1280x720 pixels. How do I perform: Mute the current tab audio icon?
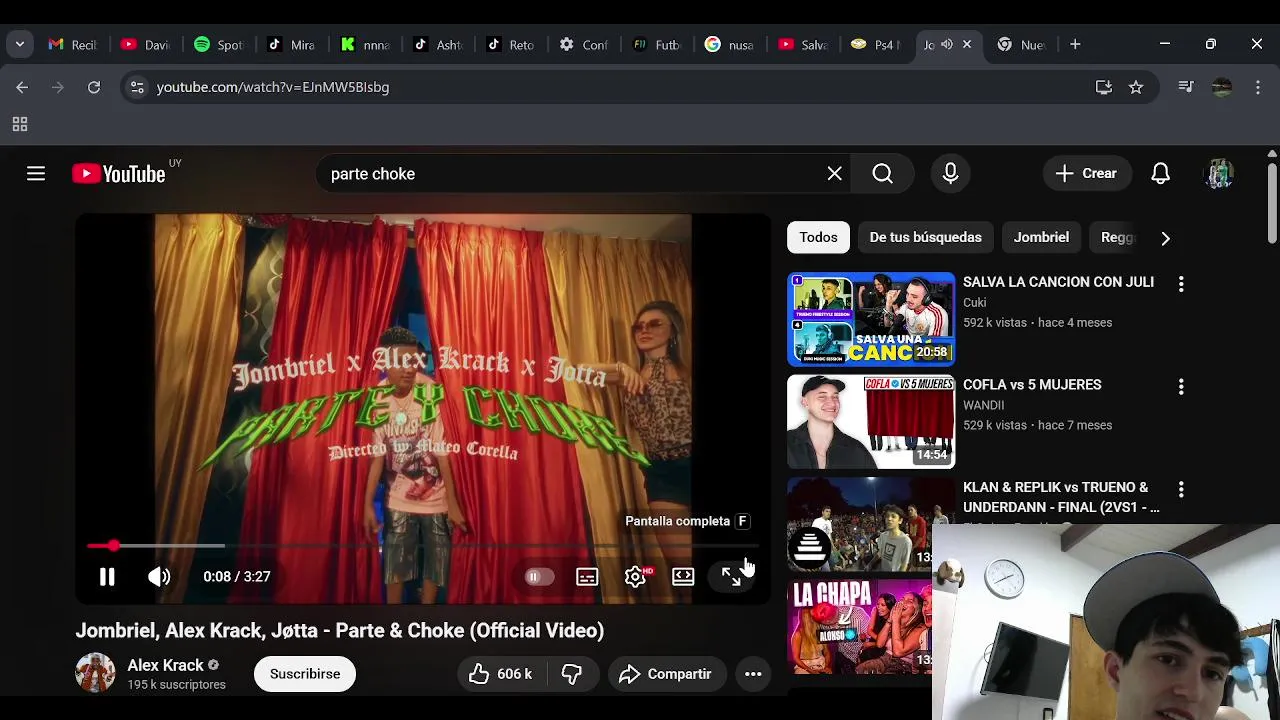tap(947, 44)
